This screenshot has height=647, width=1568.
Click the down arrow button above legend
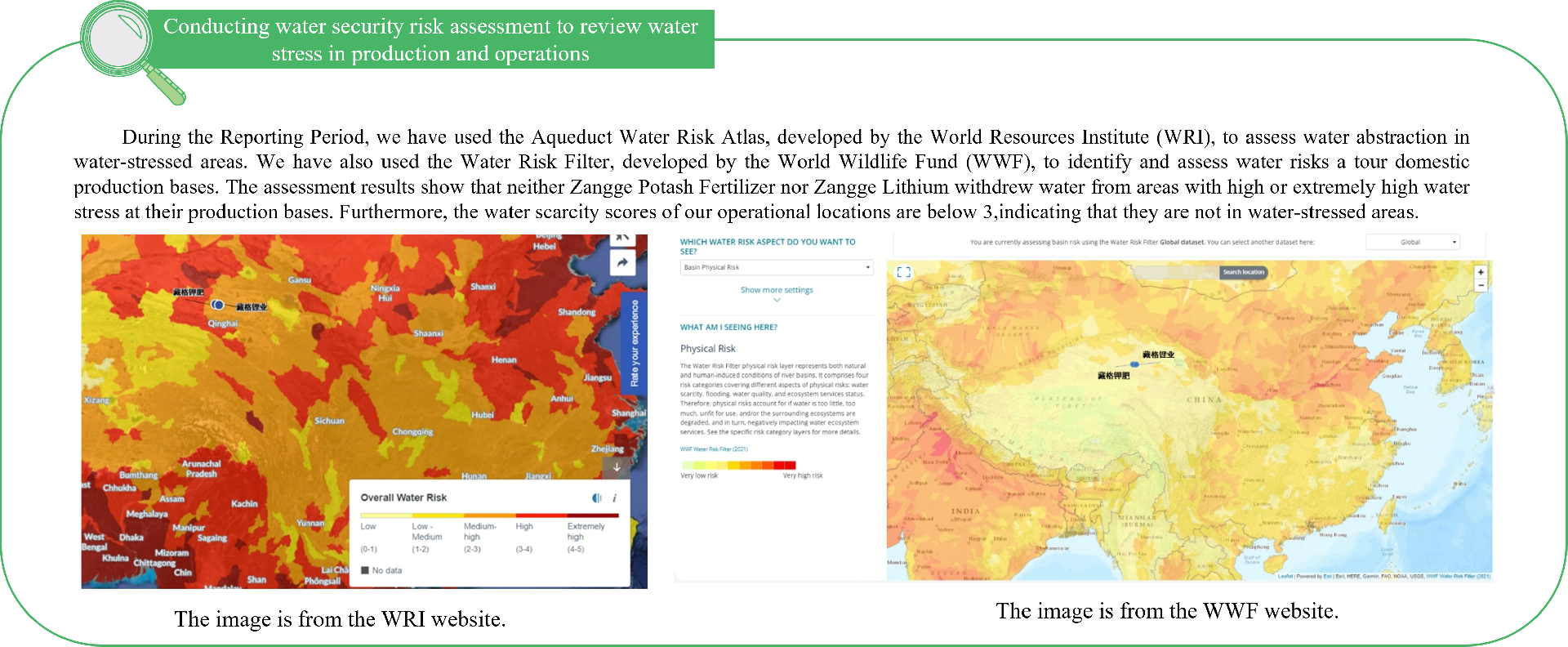617,466
